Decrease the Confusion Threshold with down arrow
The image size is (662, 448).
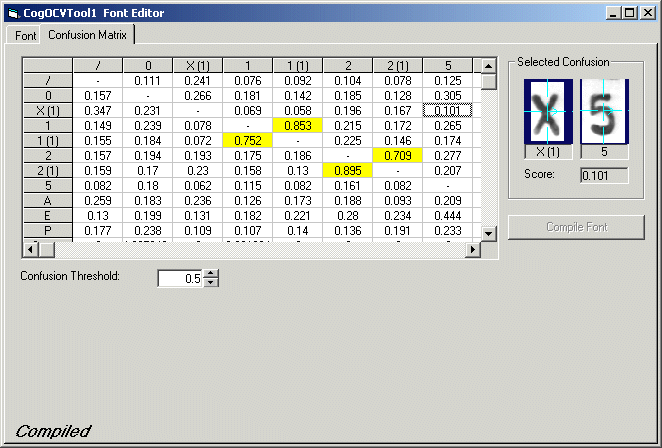click(211, 282)
